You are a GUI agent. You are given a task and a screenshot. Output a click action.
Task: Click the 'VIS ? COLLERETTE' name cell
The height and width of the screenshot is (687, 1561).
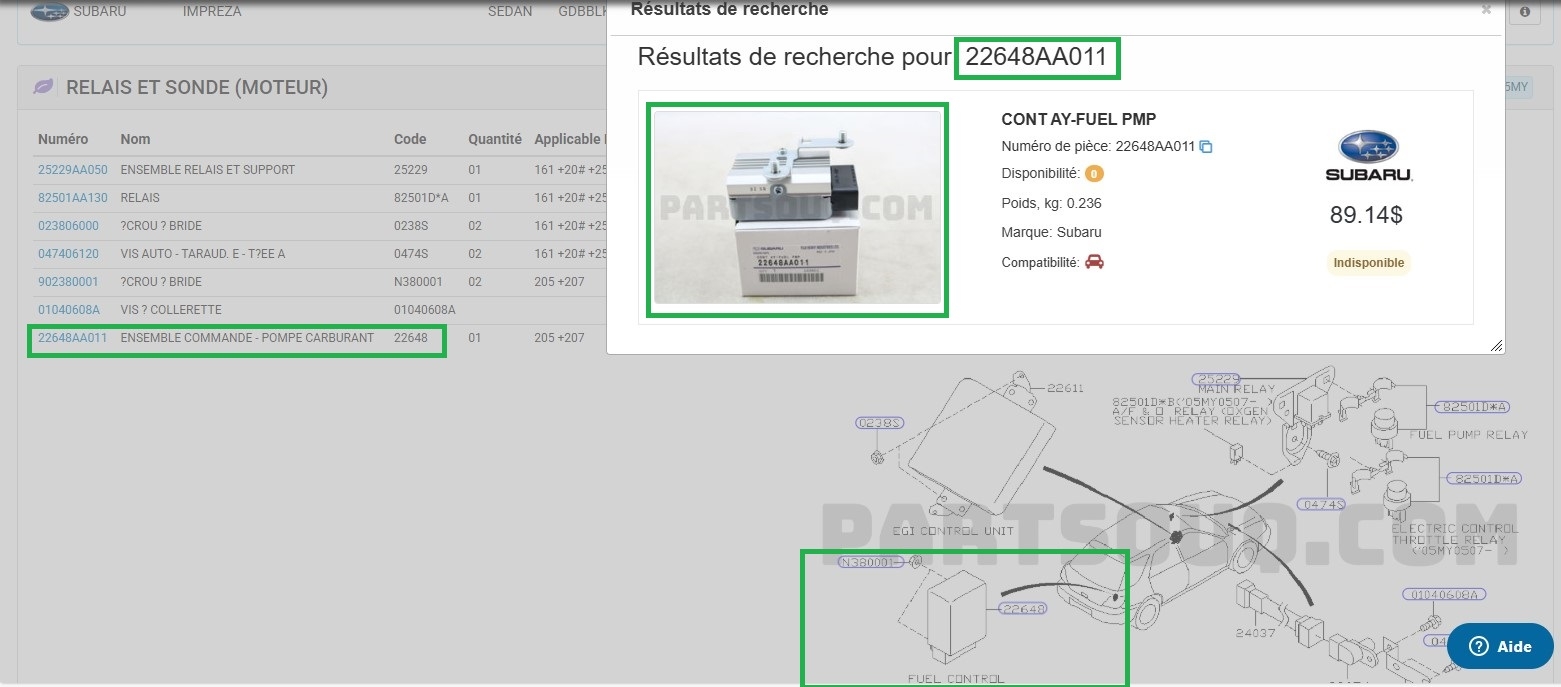pyautogui.click(x=171, y=310)
